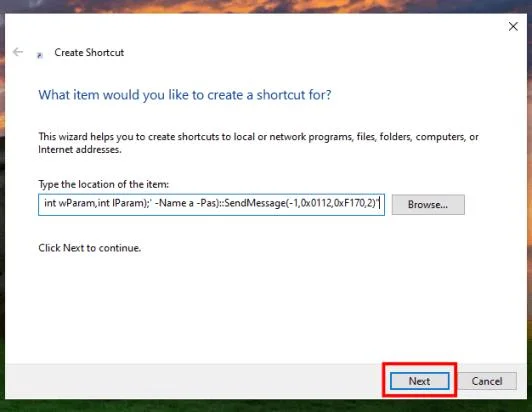Click the gray footer bar left of Next
Viewport: 532px width, 412px height.
click(193, 381)
